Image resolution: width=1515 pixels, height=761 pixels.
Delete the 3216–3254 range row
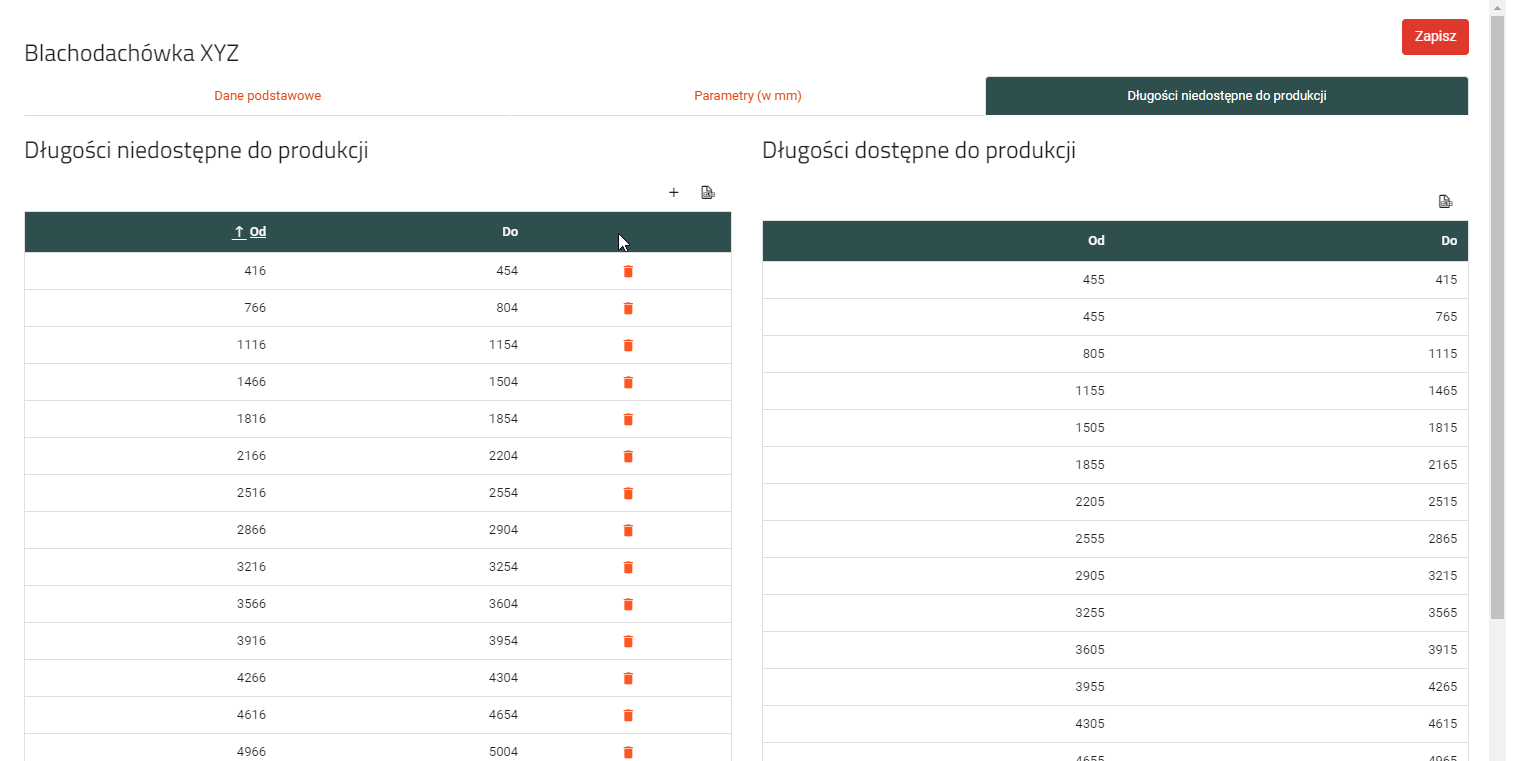pos(628,567)
